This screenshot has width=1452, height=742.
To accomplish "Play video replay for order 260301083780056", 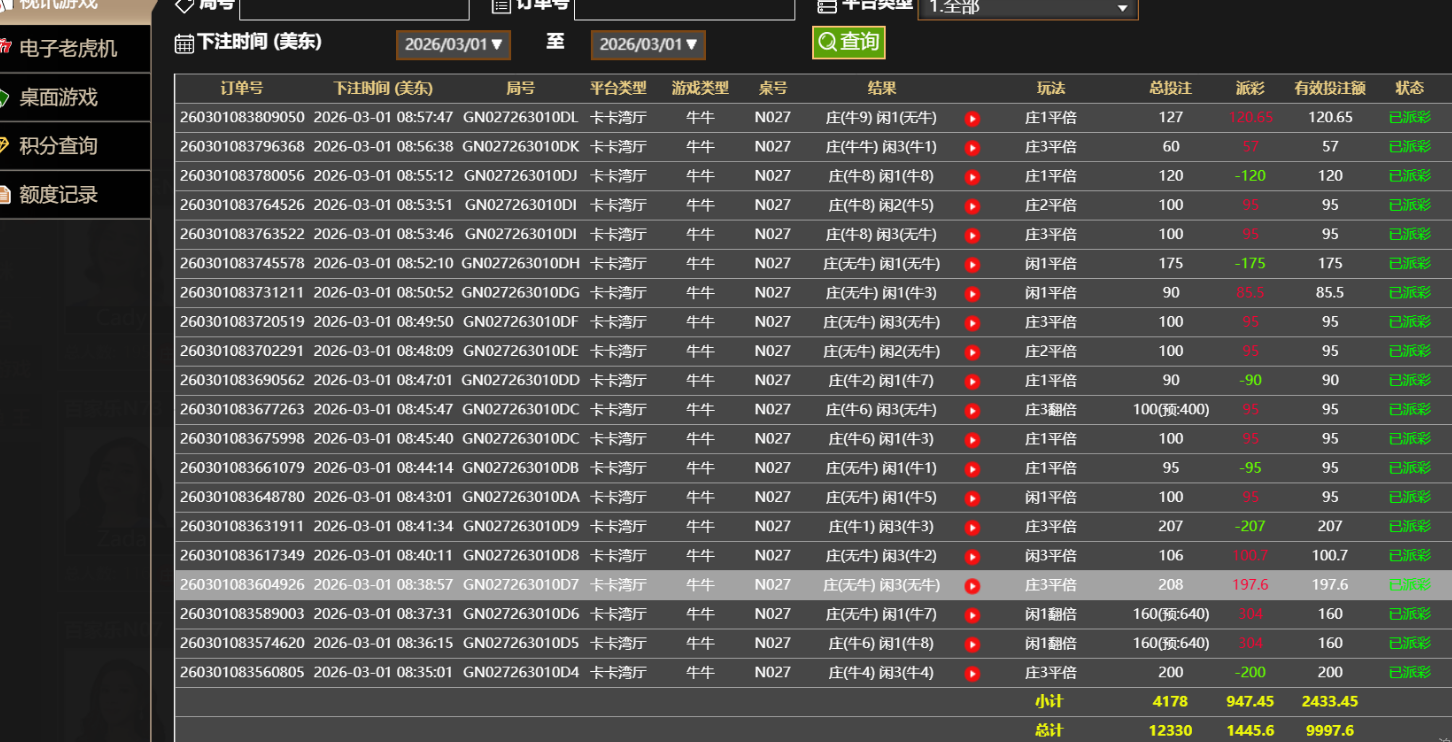I will tap(971, 177).
